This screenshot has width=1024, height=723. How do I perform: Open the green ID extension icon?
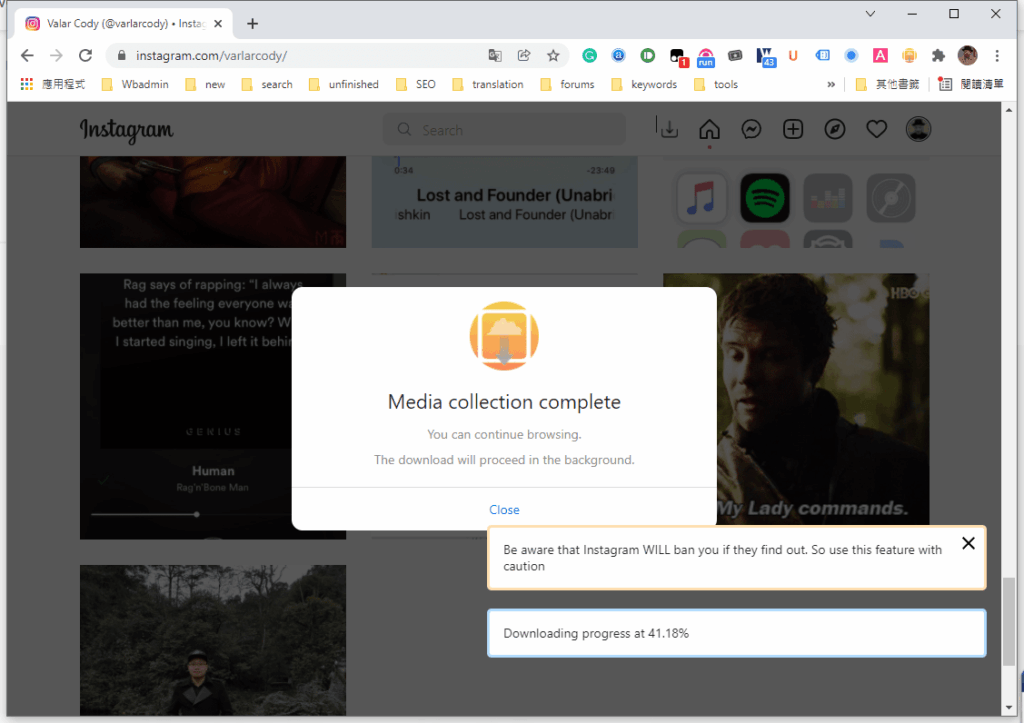click(648, 56)
